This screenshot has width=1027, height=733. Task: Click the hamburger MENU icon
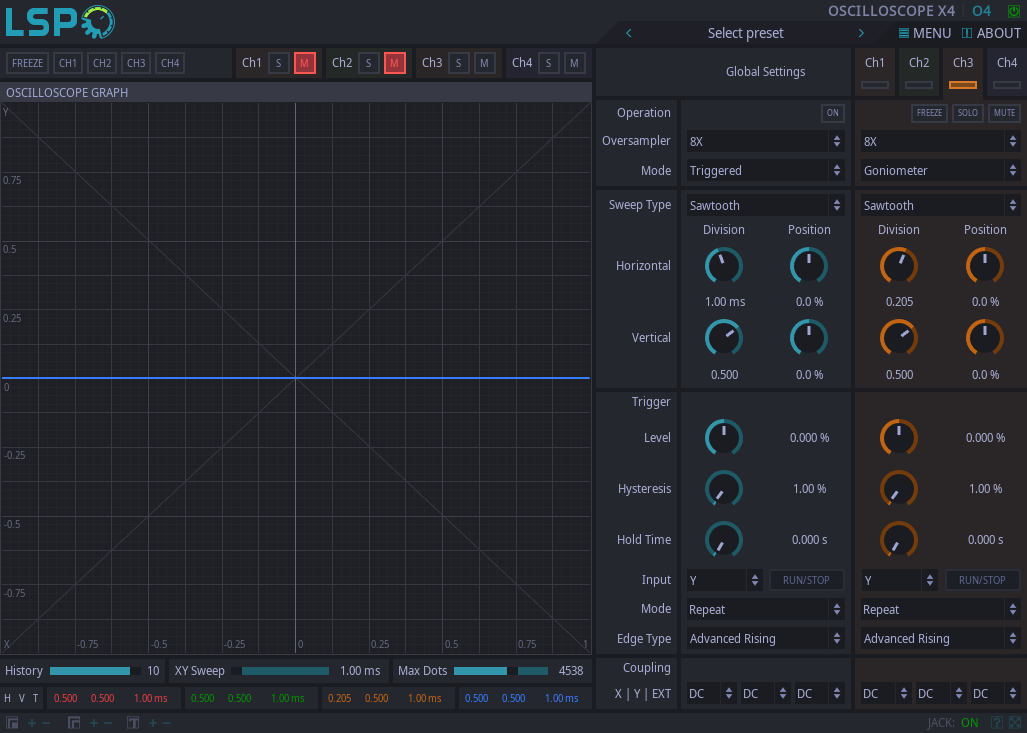click(x=903, y=32)
